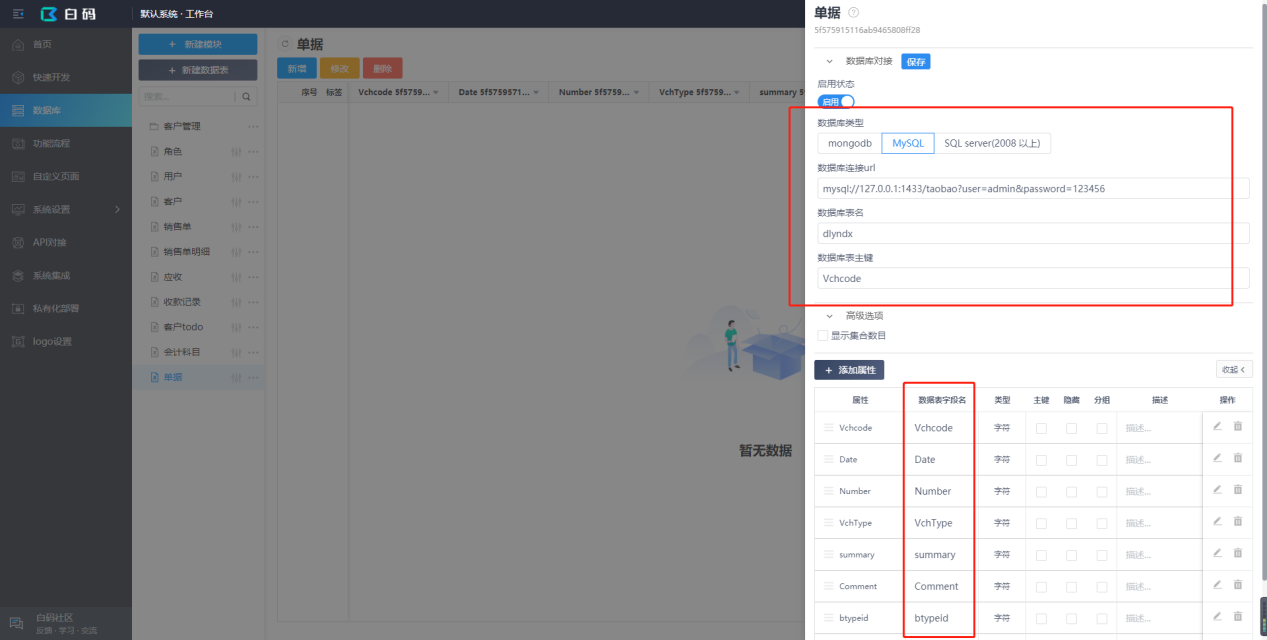
Task: Select the mongodb database type
Action: click(849, 143)
